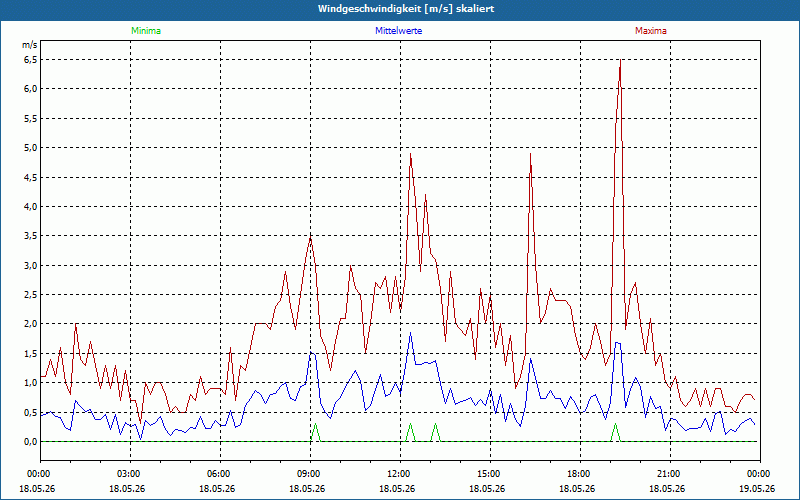Screen dimensions: 800x500
Task: Click the 03:00 time axis label
Action: point(131,474)
